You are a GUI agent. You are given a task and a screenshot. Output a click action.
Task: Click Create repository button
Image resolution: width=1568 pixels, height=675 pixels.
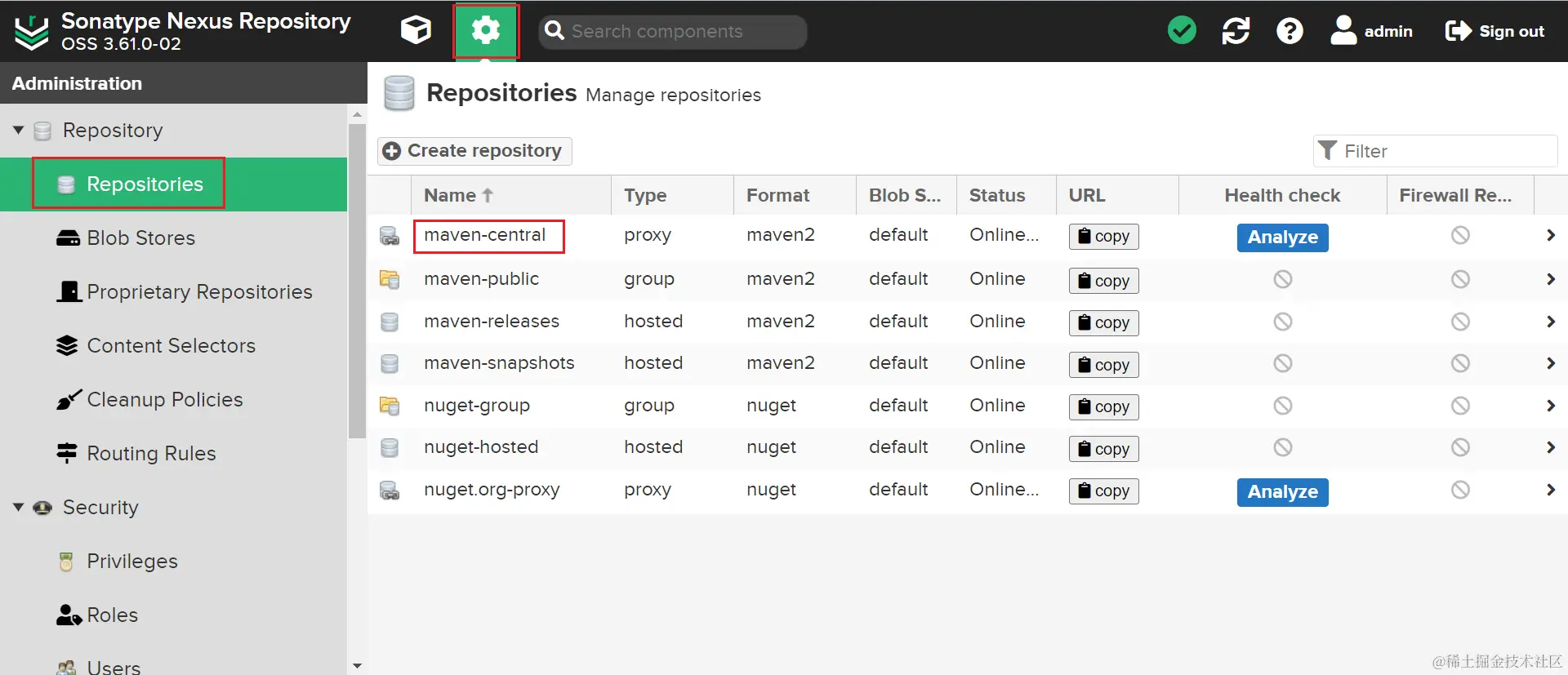pyautogui.click(x=474, y=151)
